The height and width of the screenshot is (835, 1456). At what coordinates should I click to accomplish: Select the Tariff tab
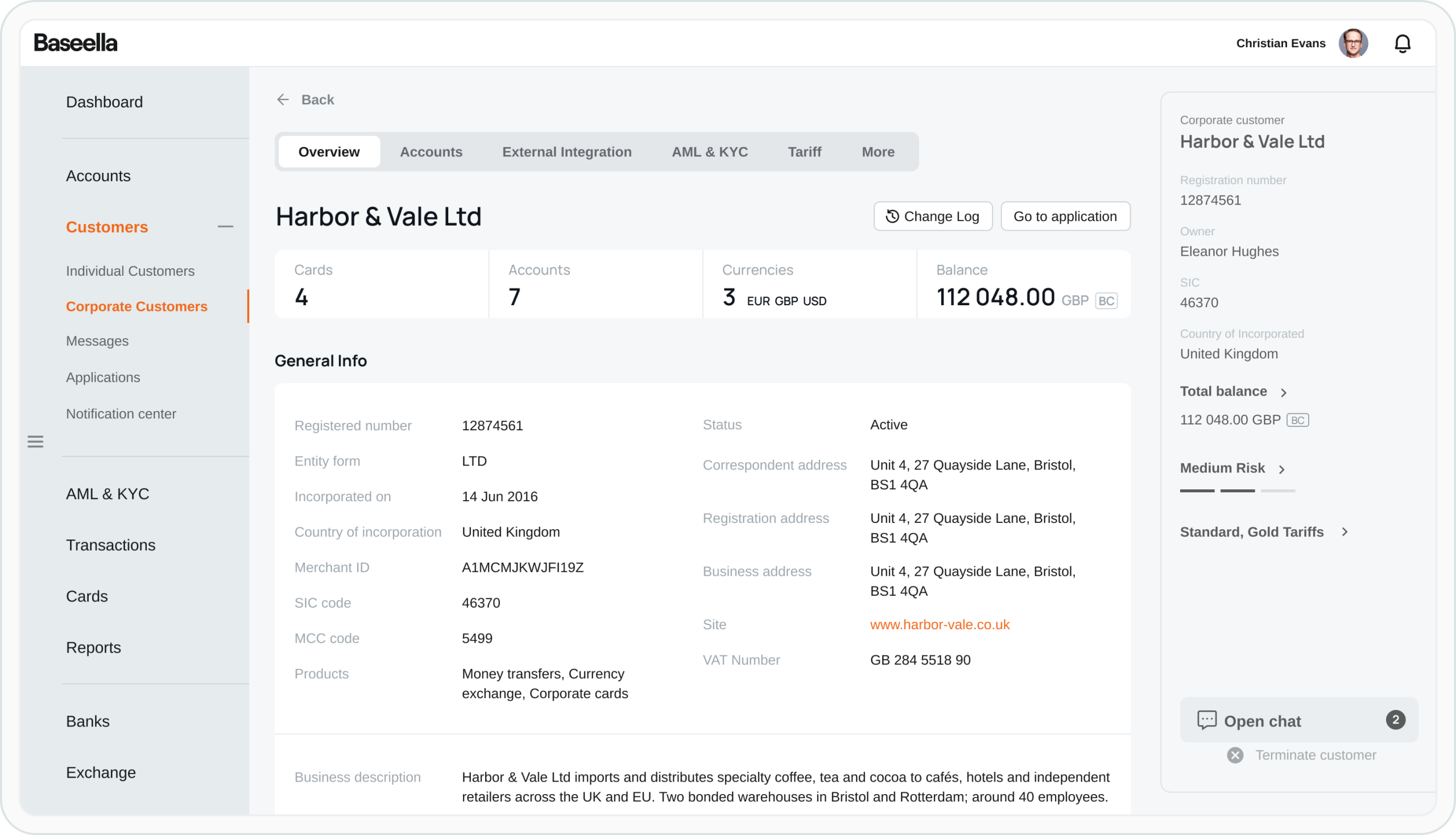(x=804, y=152)
